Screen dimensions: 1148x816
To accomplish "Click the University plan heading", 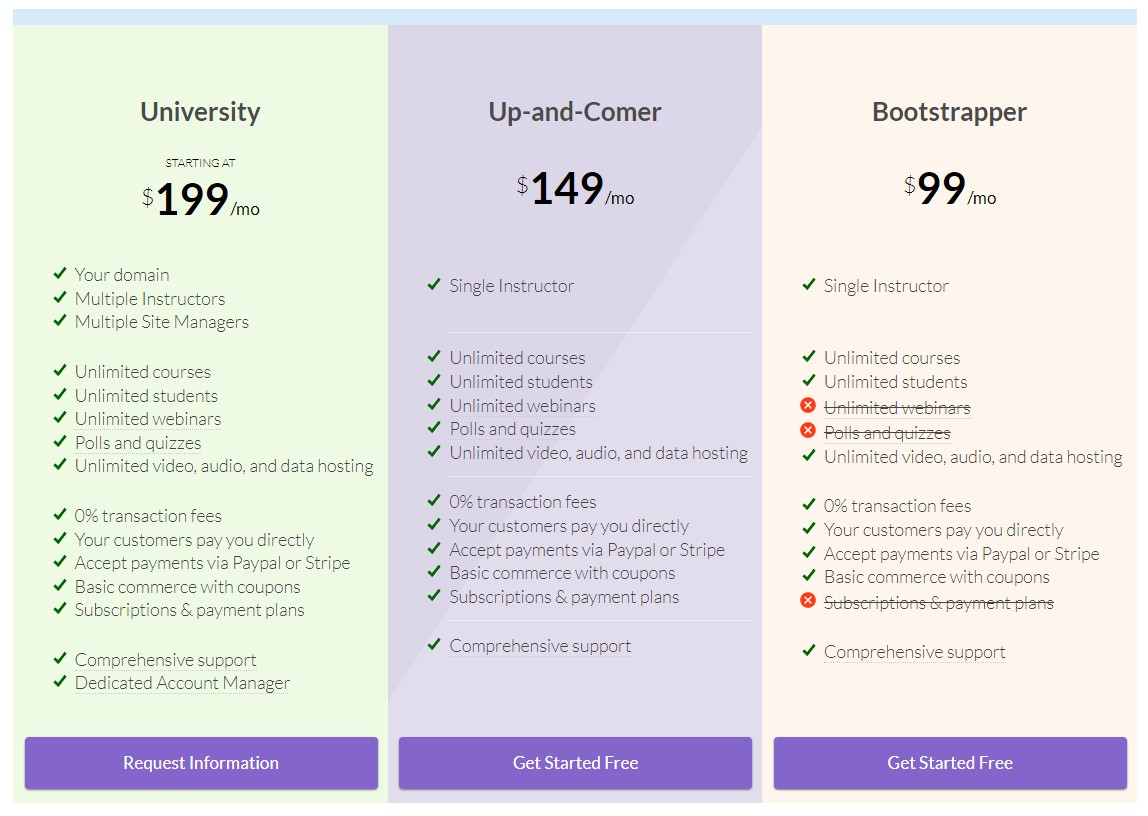I will pos(201,112).
